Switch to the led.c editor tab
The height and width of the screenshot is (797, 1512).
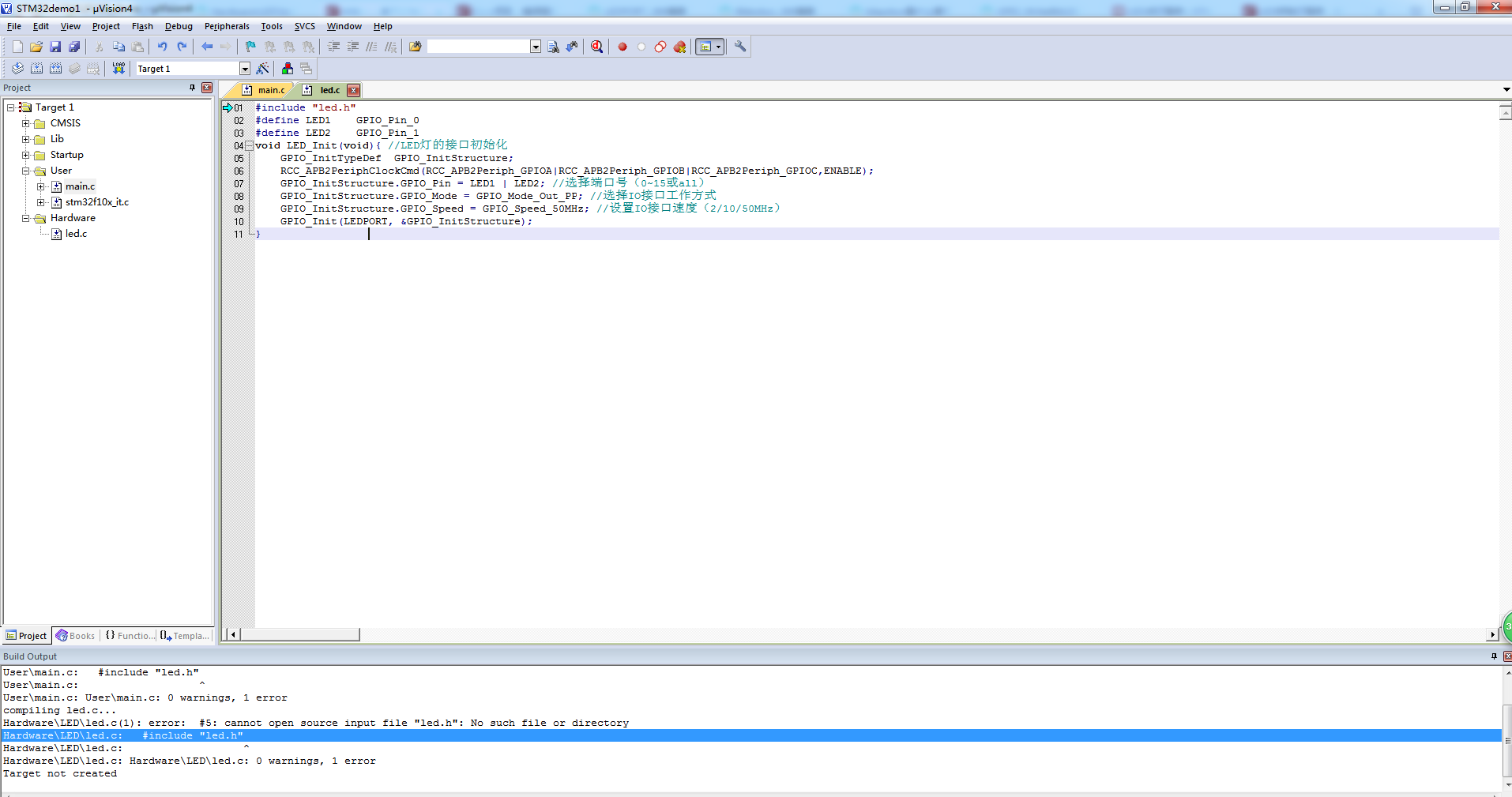point(322,90)
